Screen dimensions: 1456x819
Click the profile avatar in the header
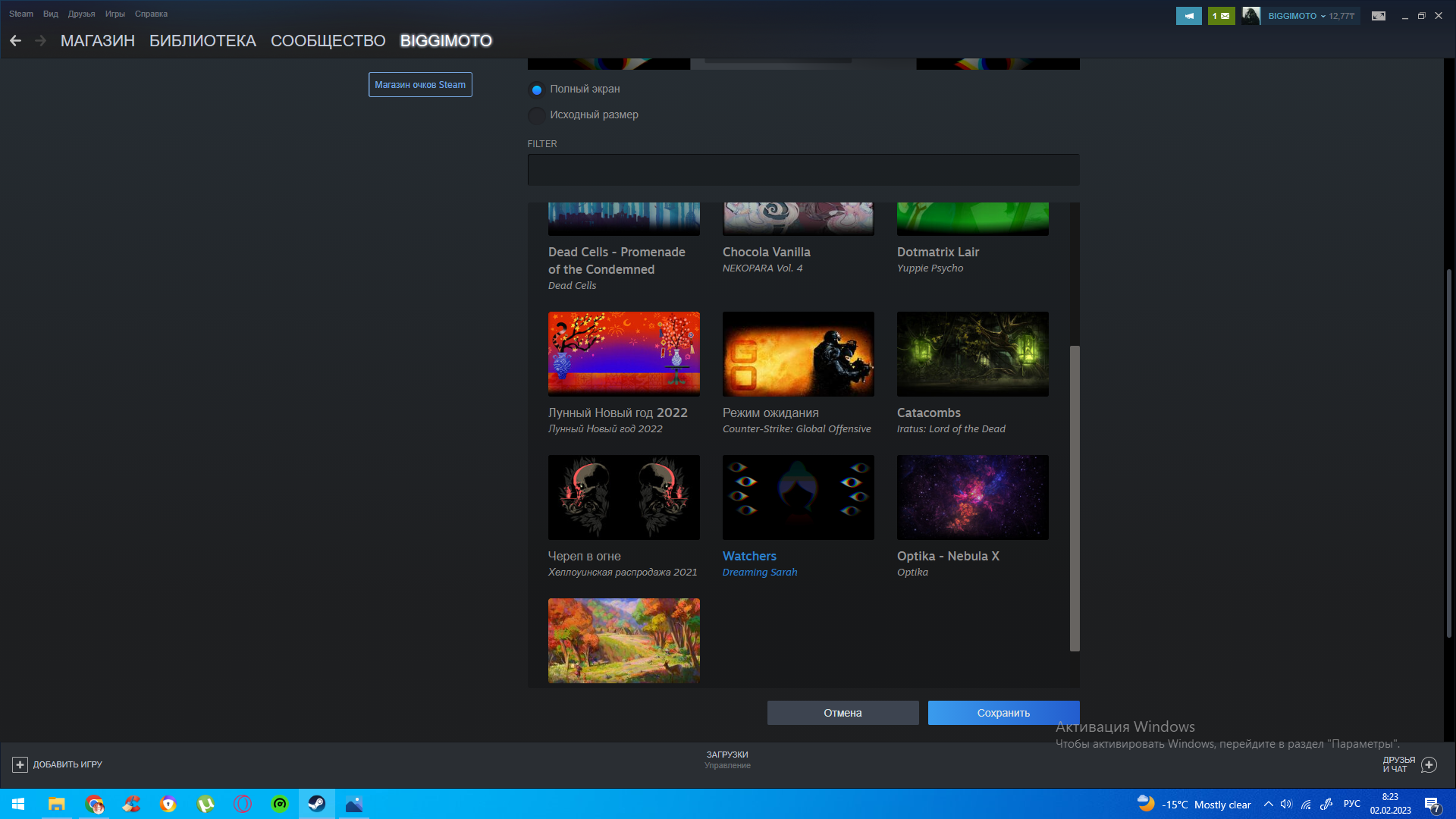point(1251,16)
